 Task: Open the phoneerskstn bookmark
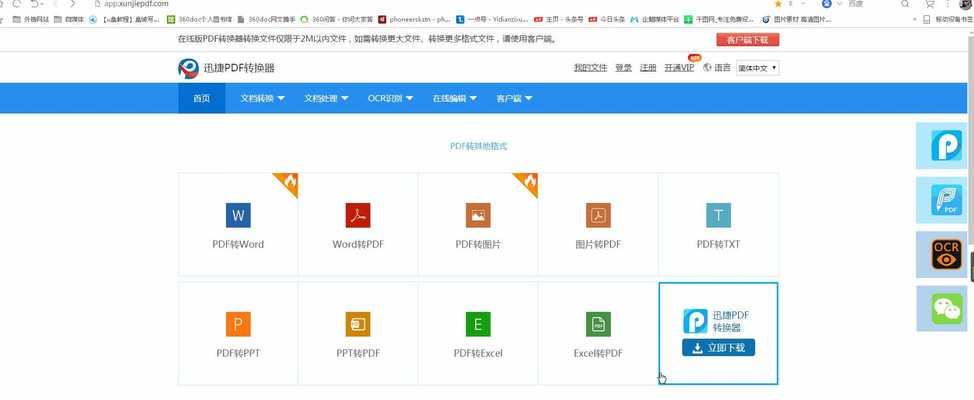coord(414,19)
